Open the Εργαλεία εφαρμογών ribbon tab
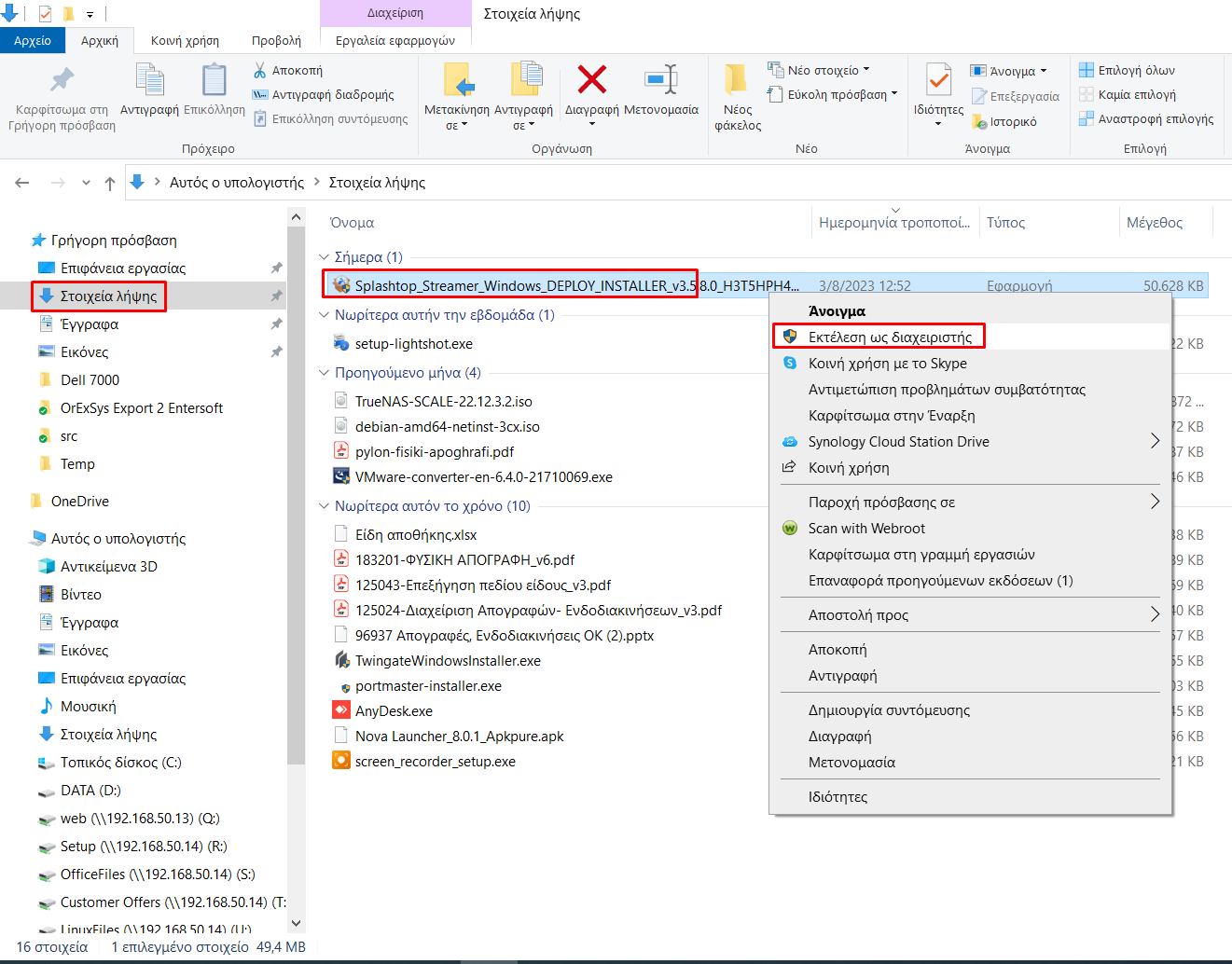 point(395,41)
